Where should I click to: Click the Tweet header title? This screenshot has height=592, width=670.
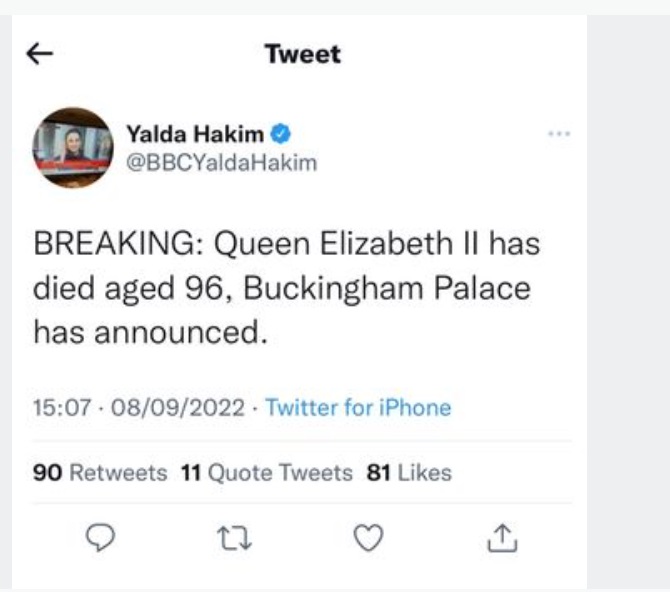point(302,54)
